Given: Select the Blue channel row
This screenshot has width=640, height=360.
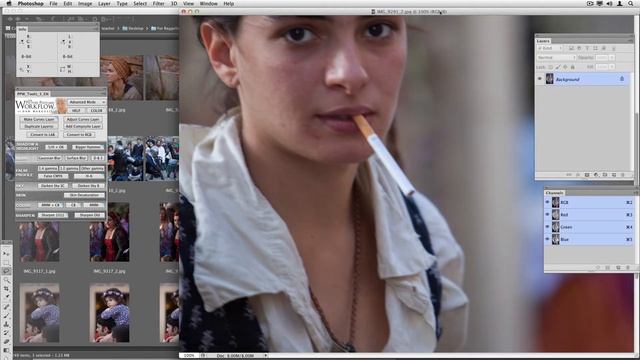Looking at the screenshot, I should click(589, 239).
